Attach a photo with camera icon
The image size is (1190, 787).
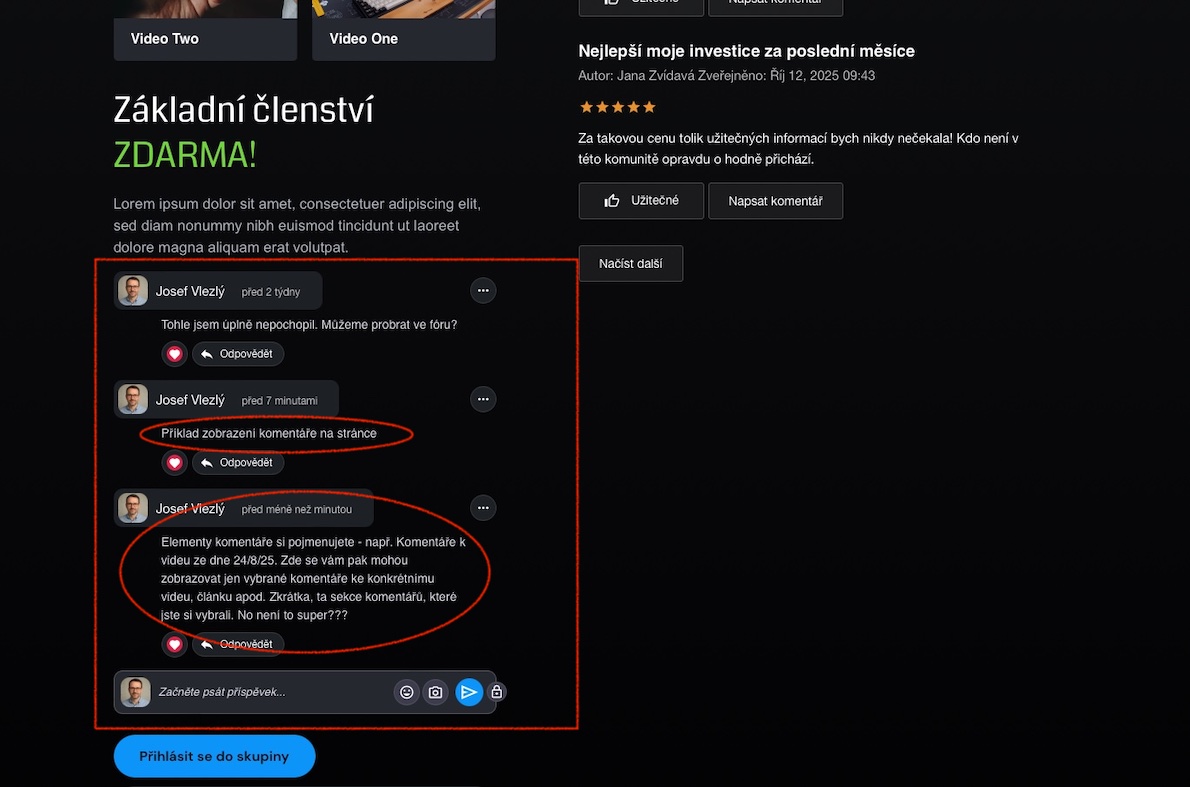436,692
